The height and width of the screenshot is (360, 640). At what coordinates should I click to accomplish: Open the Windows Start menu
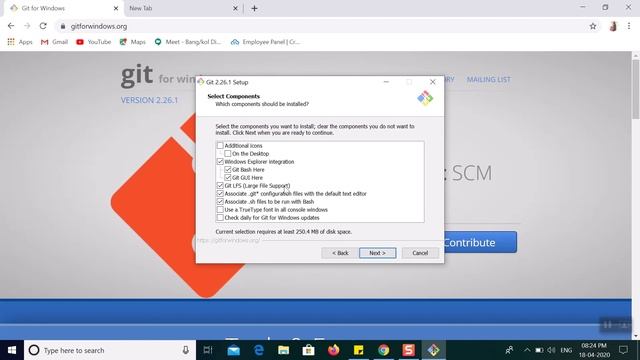12,350
